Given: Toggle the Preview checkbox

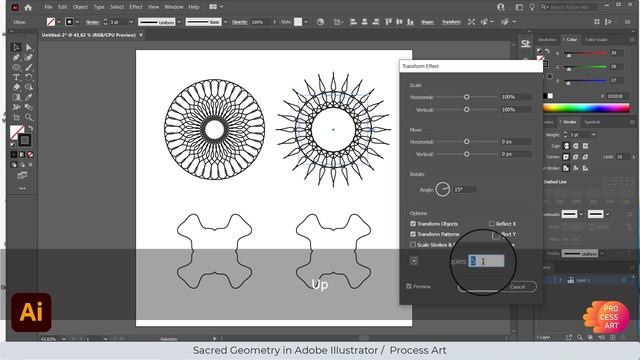Looking at the screenshot, I should coord(409,286).
